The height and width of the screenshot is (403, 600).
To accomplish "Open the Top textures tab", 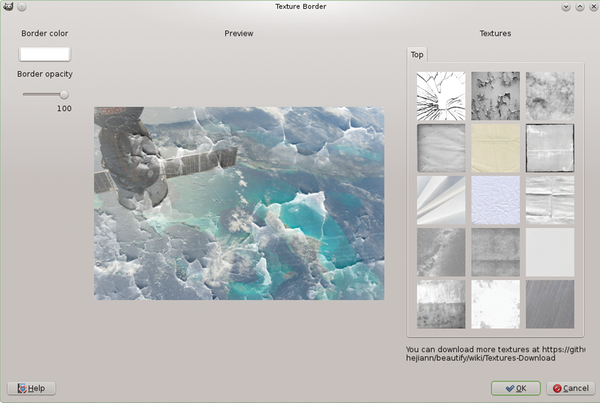I will (417, 55).
